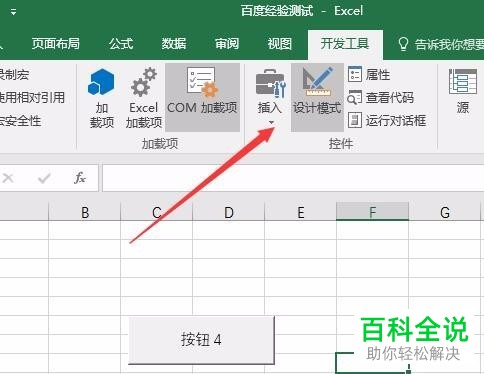
Task: Open the 加载项 add-ins button
Action: (102, 98)
